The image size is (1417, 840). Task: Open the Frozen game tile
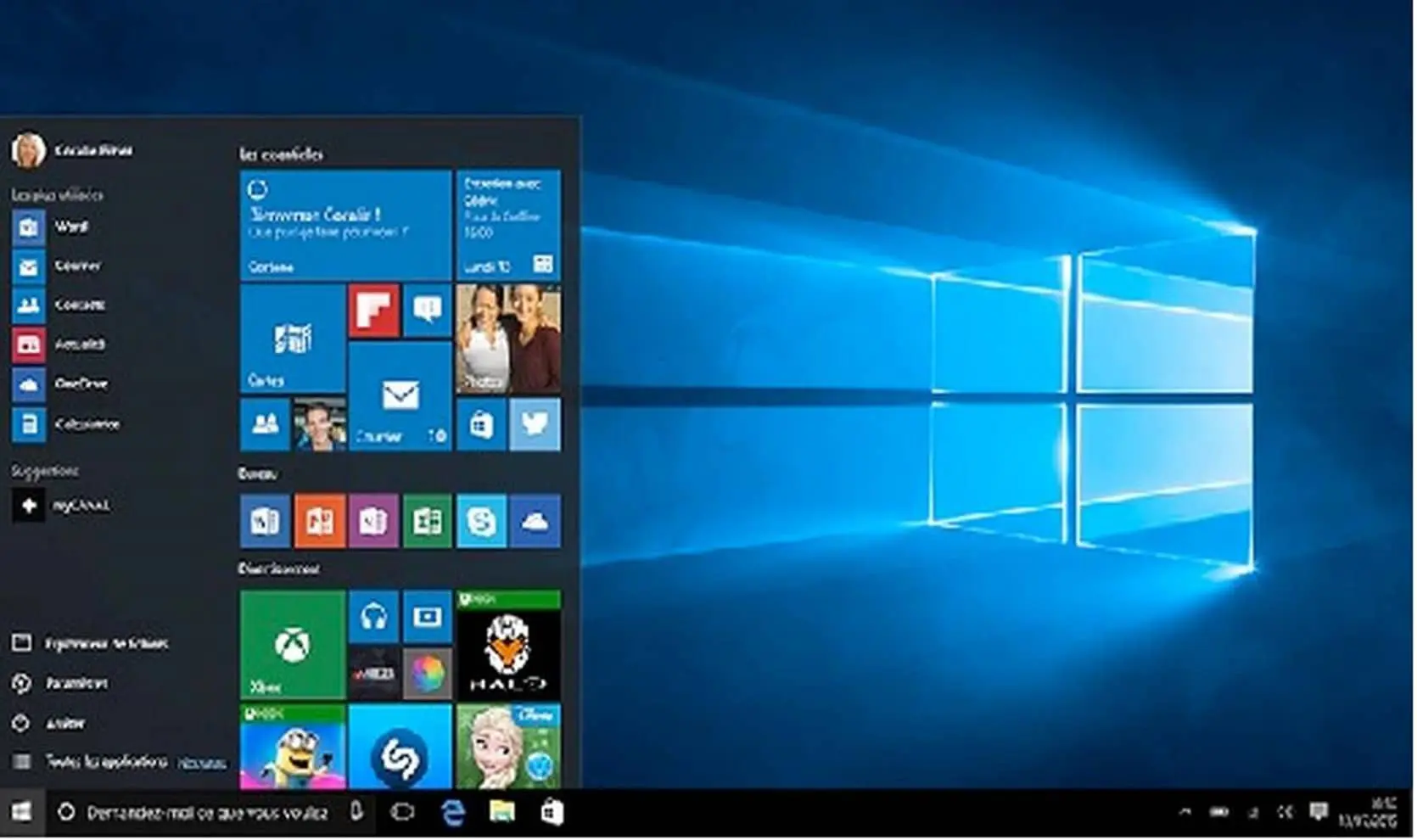(508, 747)
